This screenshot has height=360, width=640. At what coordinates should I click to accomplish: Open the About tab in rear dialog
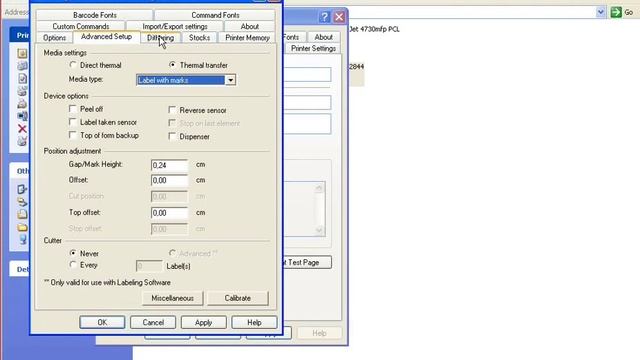coord(323,37)
